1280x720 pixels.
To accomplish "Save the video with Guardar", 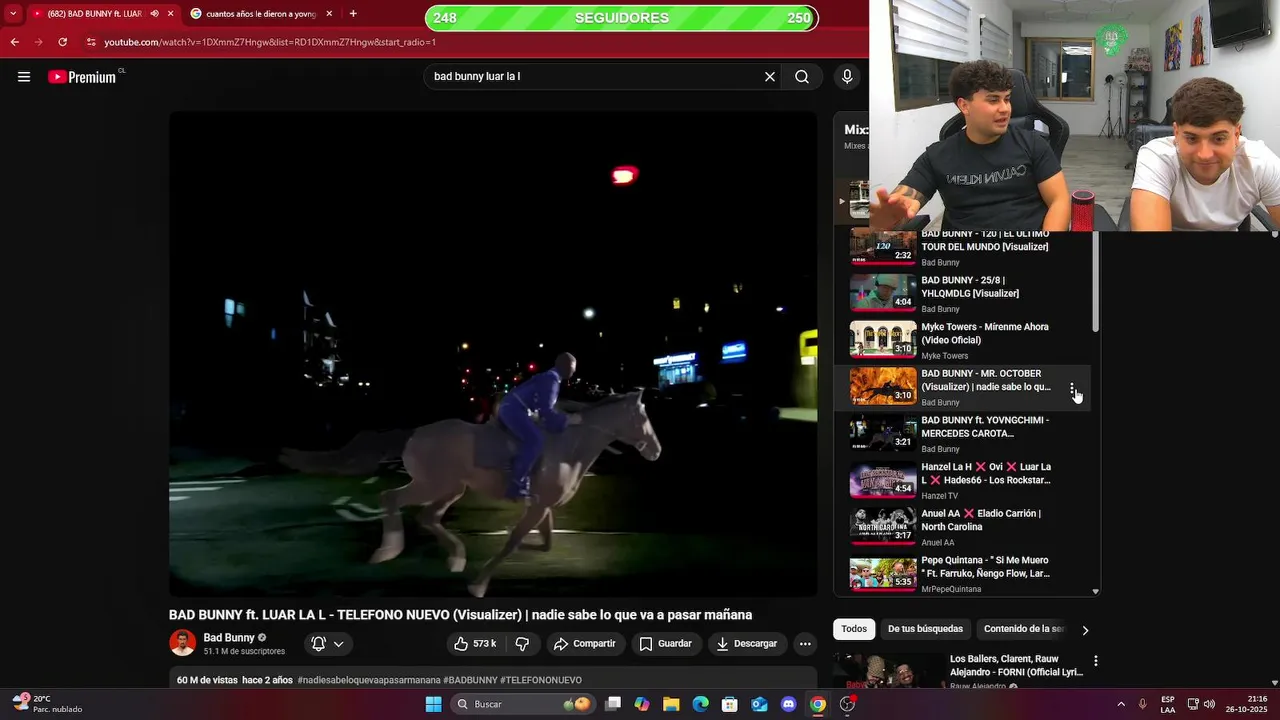I will pyautogui.click(x=666, y=644).
